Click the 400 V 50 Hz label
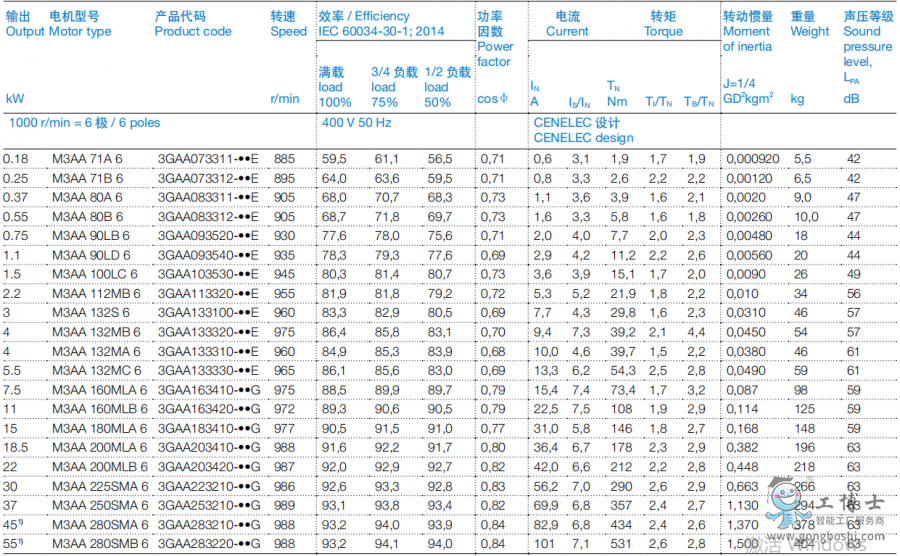 click(356, 122)
